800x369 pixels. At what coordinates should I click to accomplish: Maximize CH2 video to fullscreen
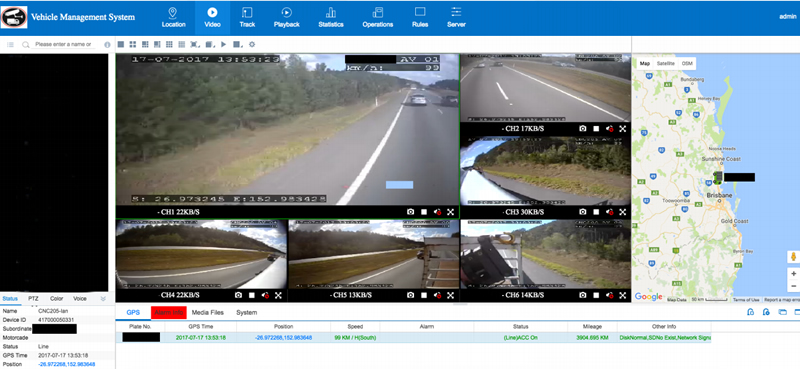(x=622, y=129)
